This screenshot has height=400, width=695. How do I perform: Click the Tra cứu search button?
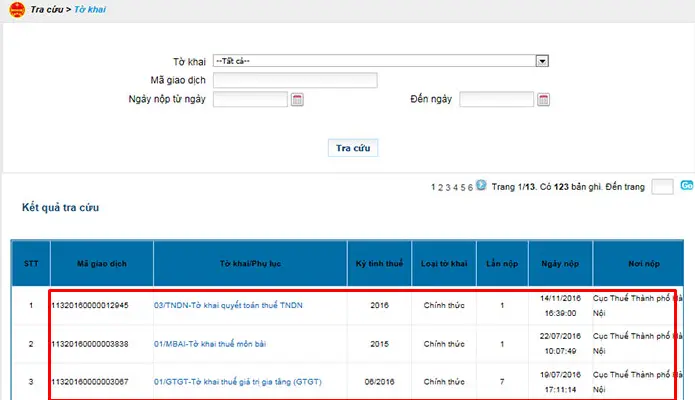[x=353, y=148]
